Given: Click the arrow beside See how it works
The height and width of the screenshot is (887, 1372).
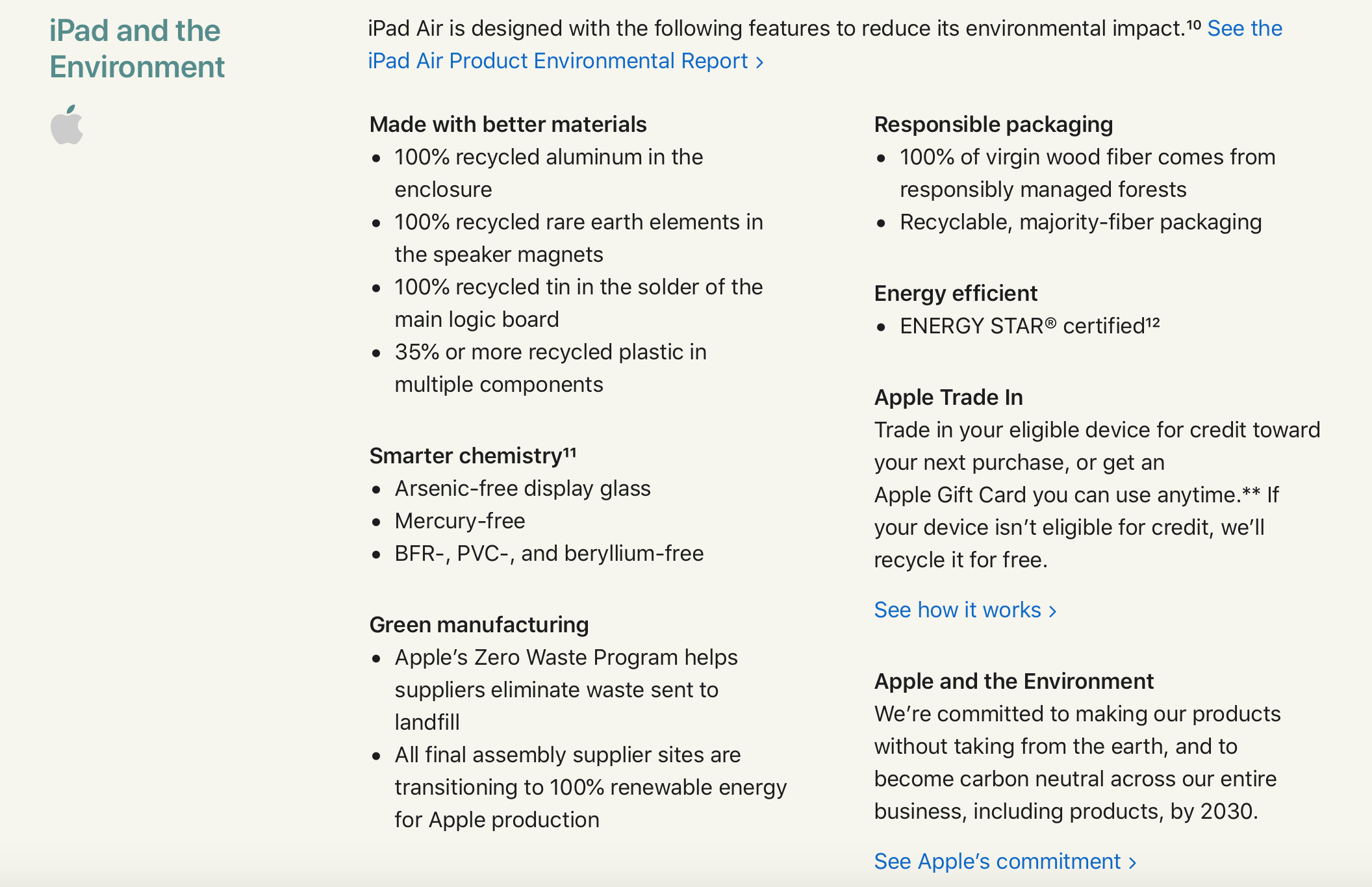Looking at the screenshot, I should (1053, 611).
